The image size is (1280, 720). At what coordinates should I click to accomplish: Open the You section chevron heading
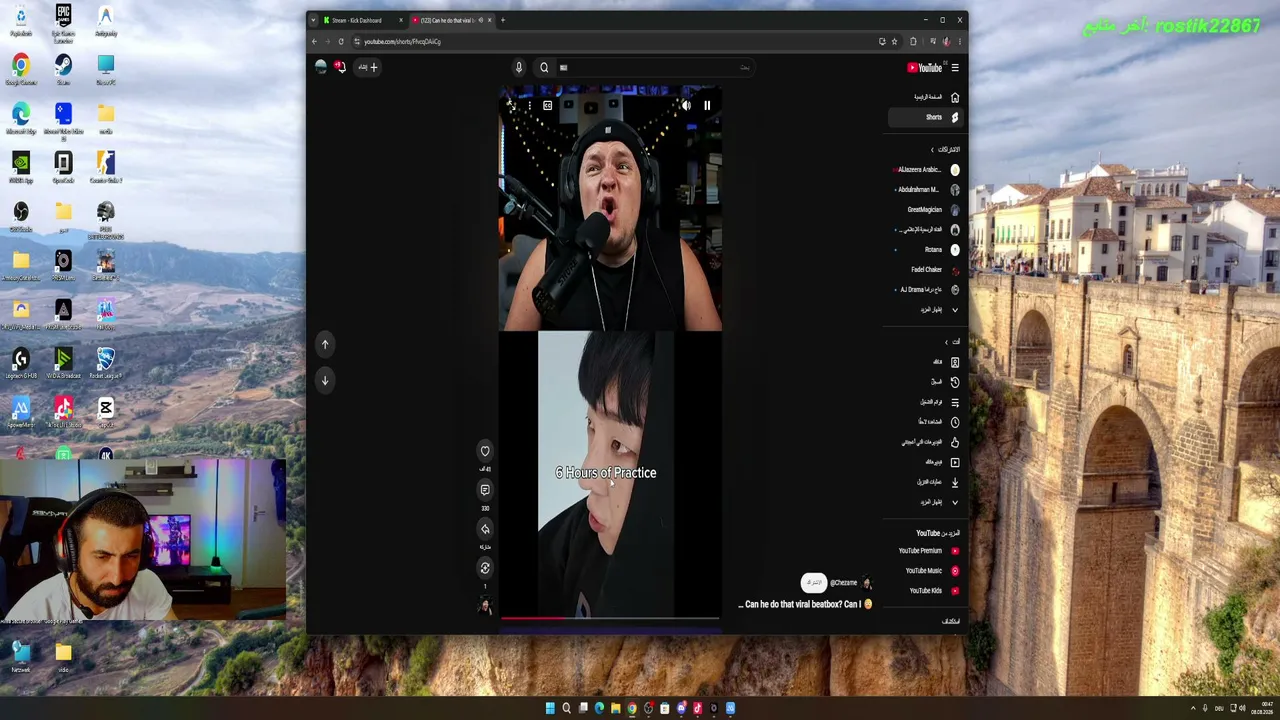[952, 342]
